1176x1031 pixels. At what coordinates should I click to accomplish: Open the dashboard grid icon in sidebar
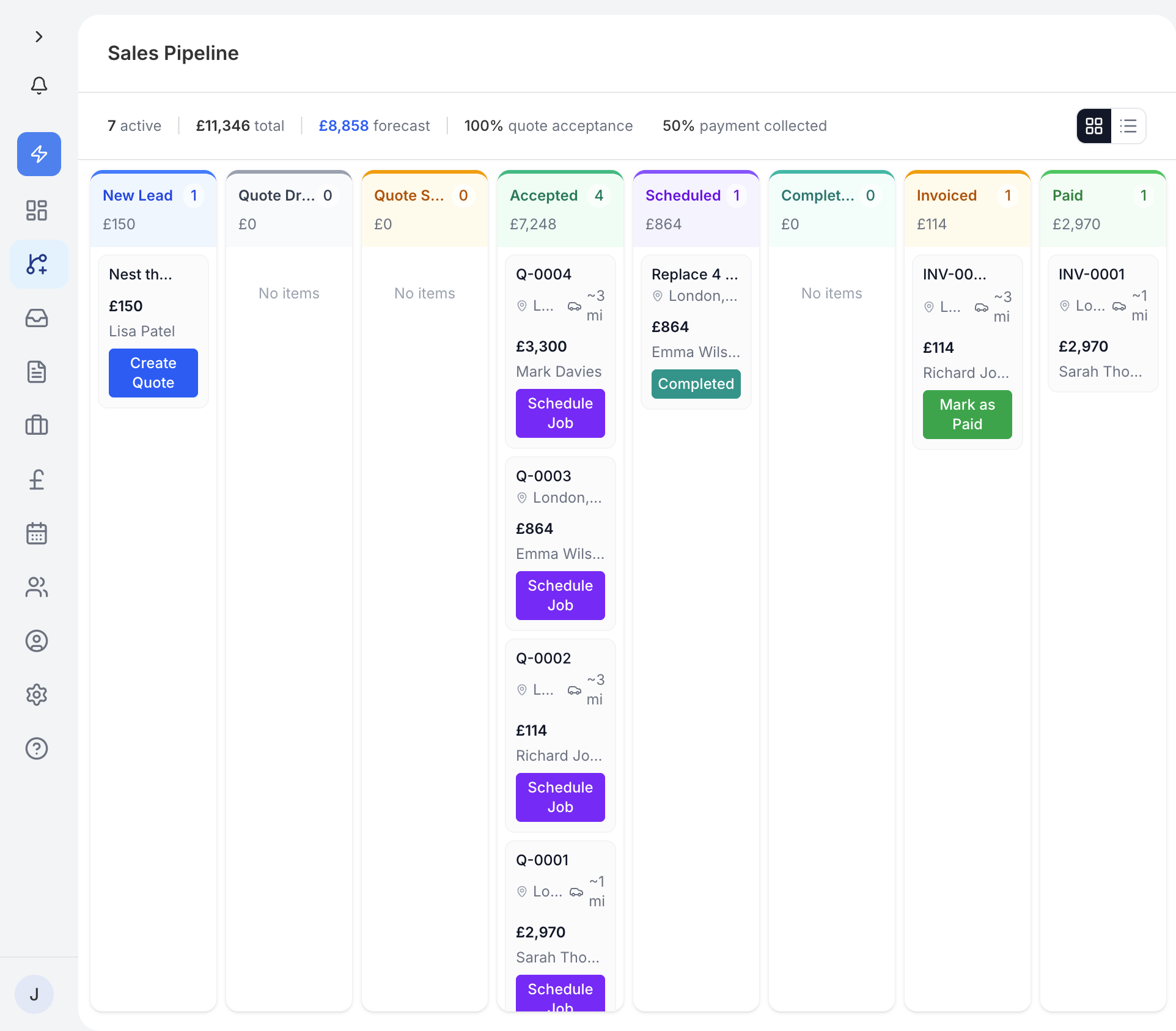pyautogui.click(x=37, y=210)
